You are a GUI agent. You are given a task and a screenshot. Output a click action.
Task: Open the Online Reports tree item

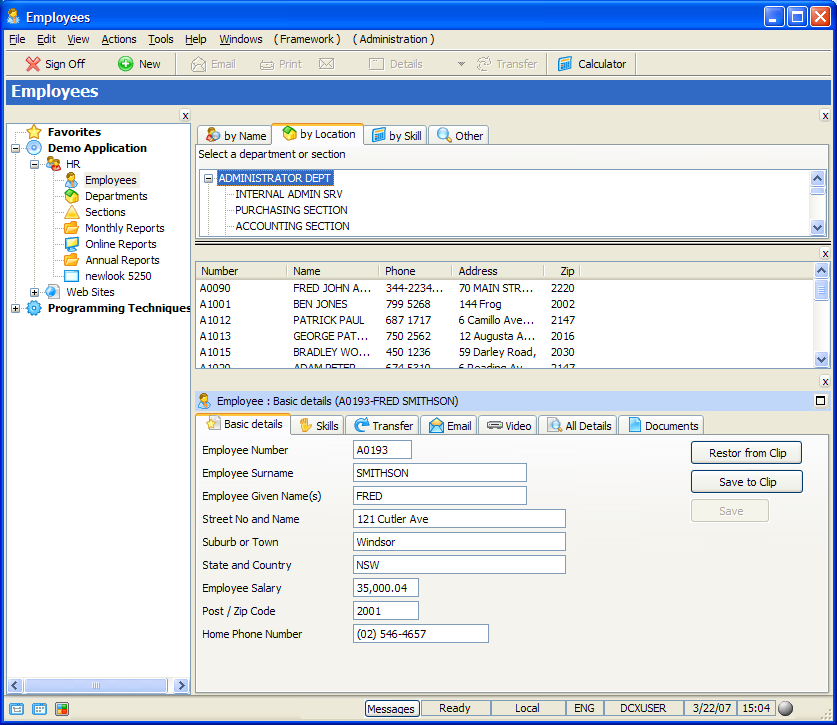click(120, 244)
